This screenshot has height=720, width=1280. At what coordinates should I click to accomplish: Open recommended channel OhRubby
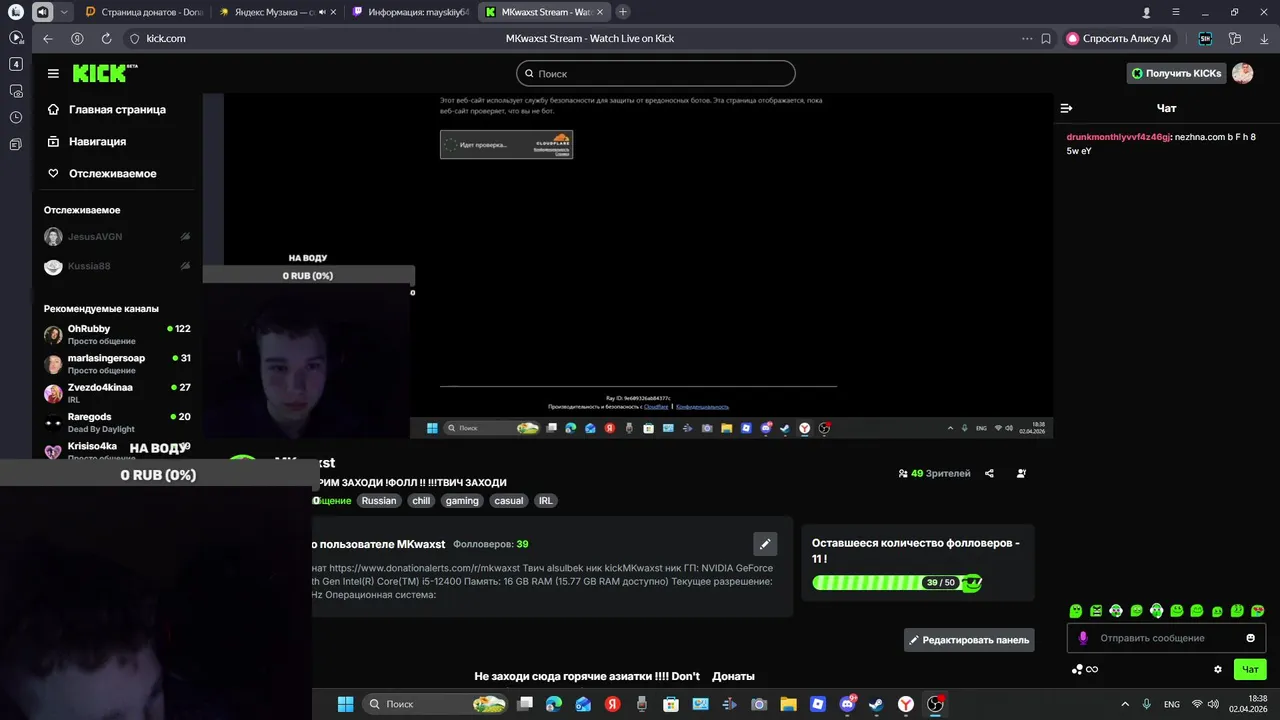pyautogui.click(x=118, y=335)
